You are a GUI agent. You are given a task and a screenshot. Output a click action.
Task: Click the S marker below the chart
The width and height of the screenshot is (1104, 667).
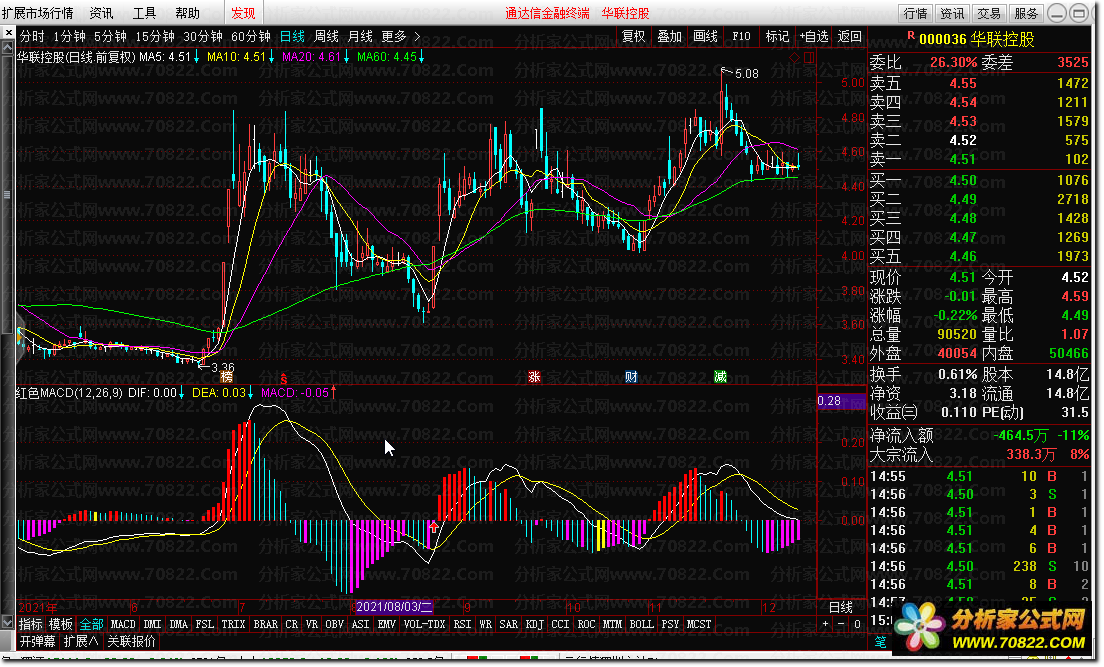click(x=284, y=380)
